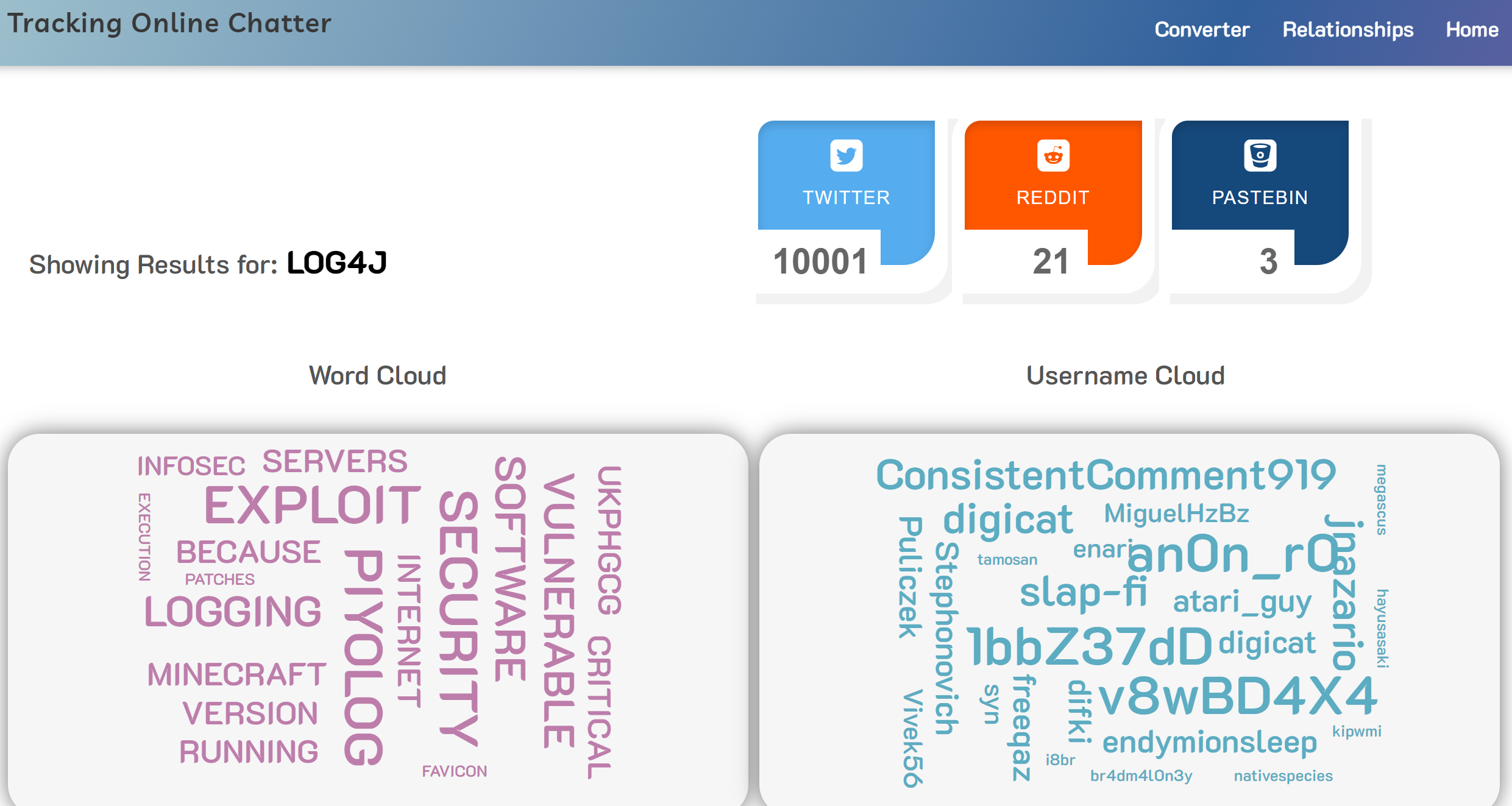Click username ConsistentComment919 in cloud

(1106, 475)
